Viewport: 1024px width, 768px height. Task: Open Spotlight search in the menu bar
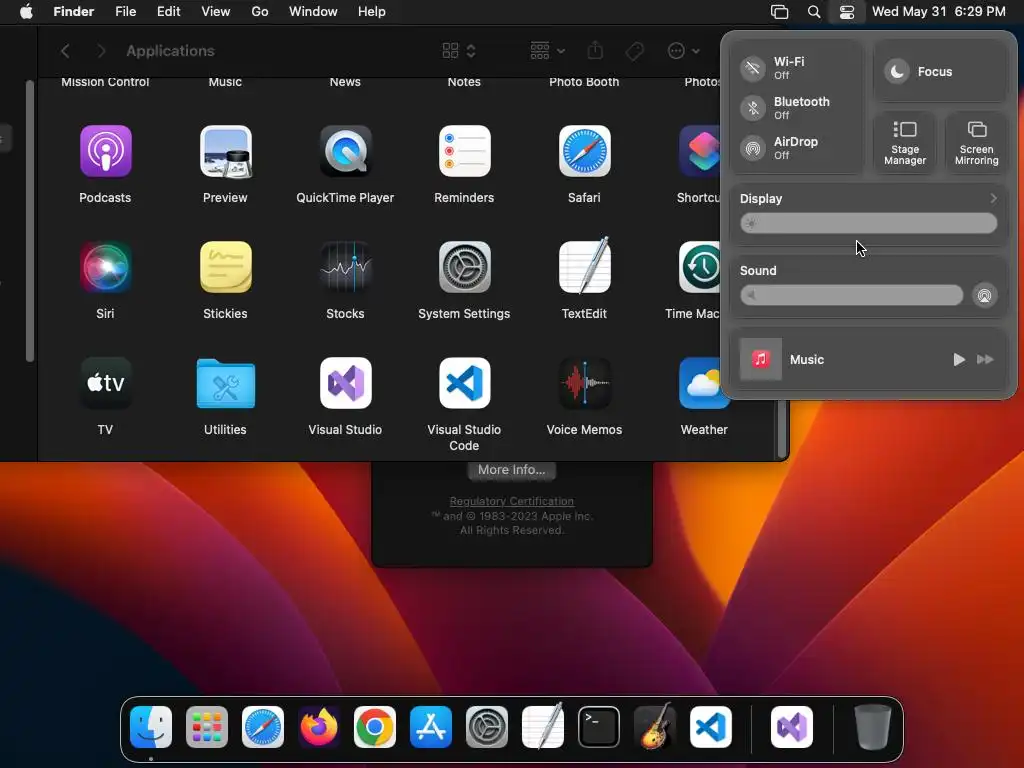[x=814, y=12]
